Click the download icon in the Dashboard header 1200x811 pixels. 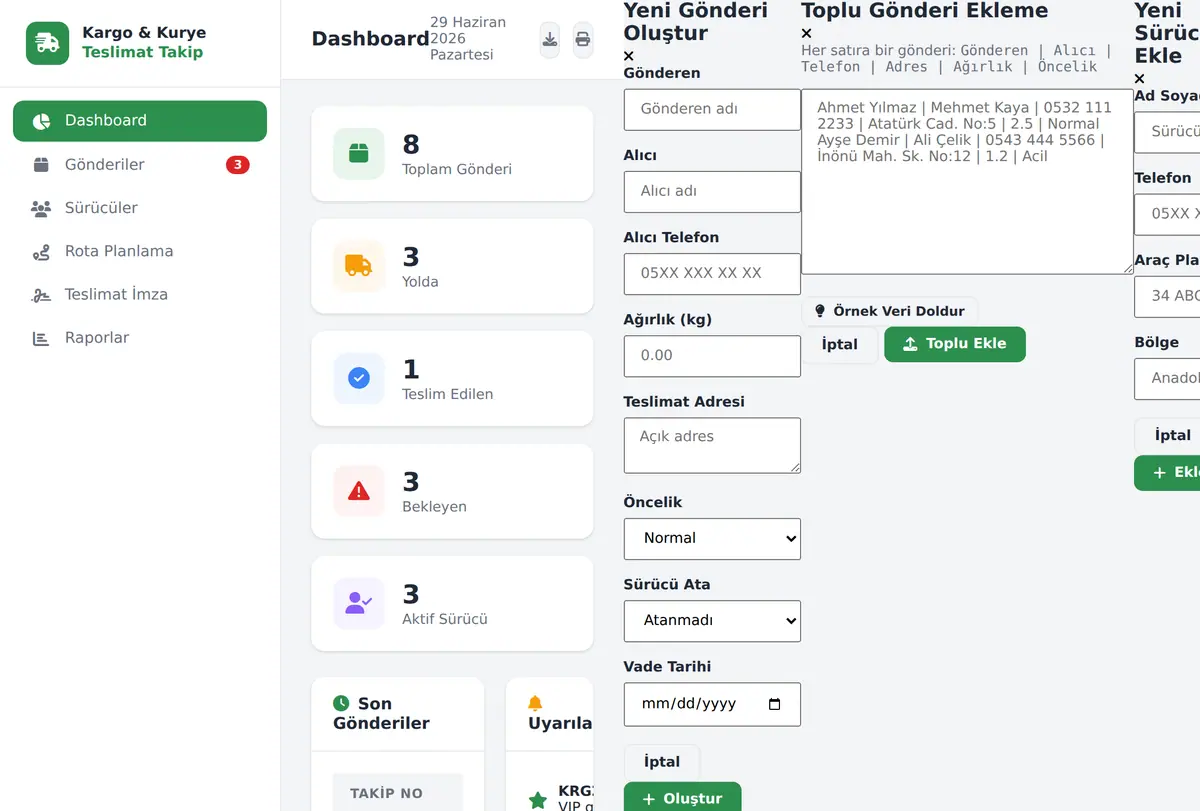coord(549,40)
